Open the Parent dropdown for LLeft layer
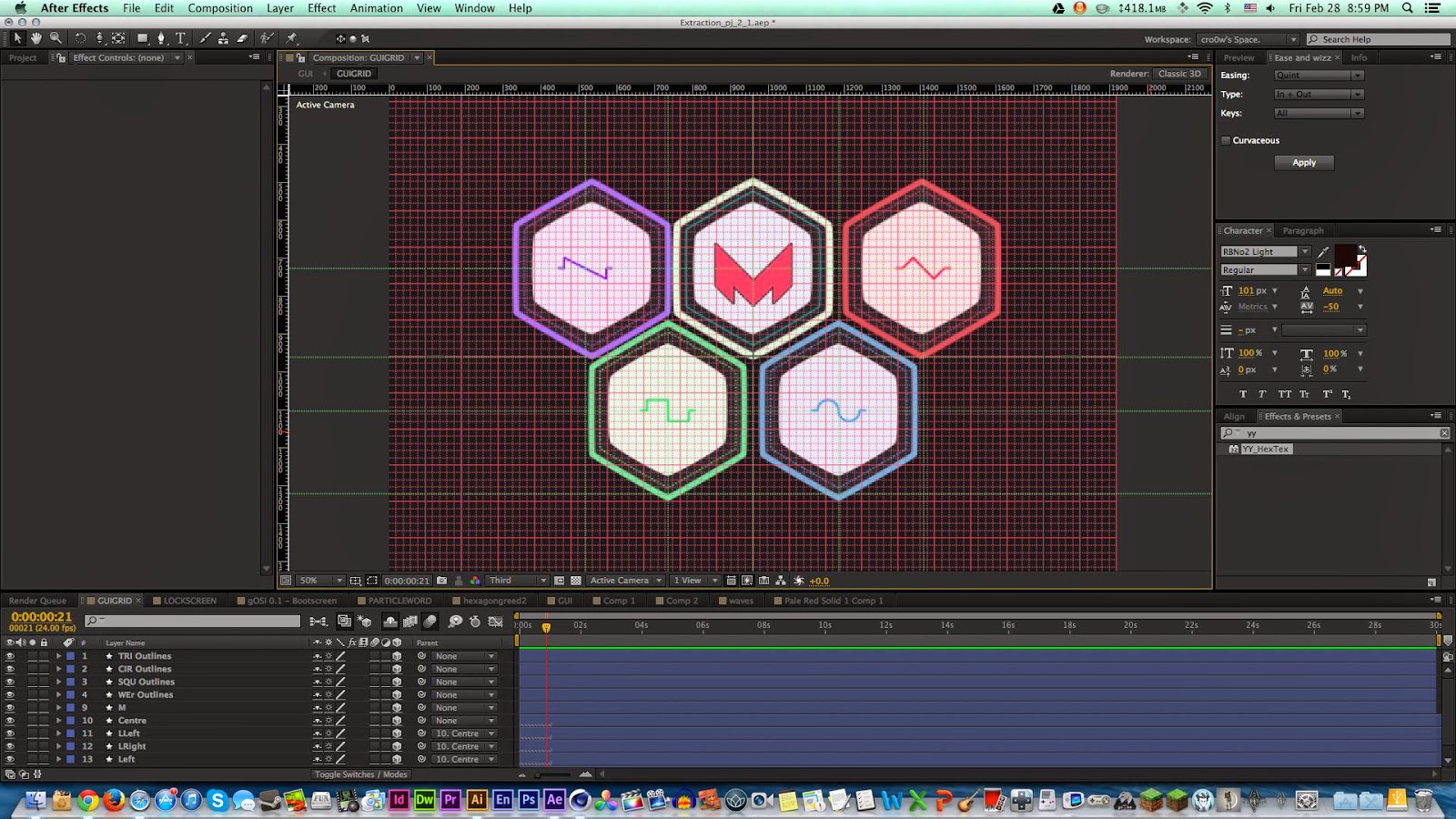 464,733
